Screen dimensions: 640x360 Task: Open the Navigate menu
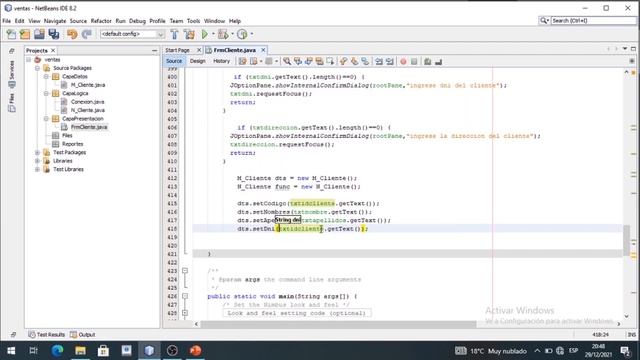tap(55, 21)
